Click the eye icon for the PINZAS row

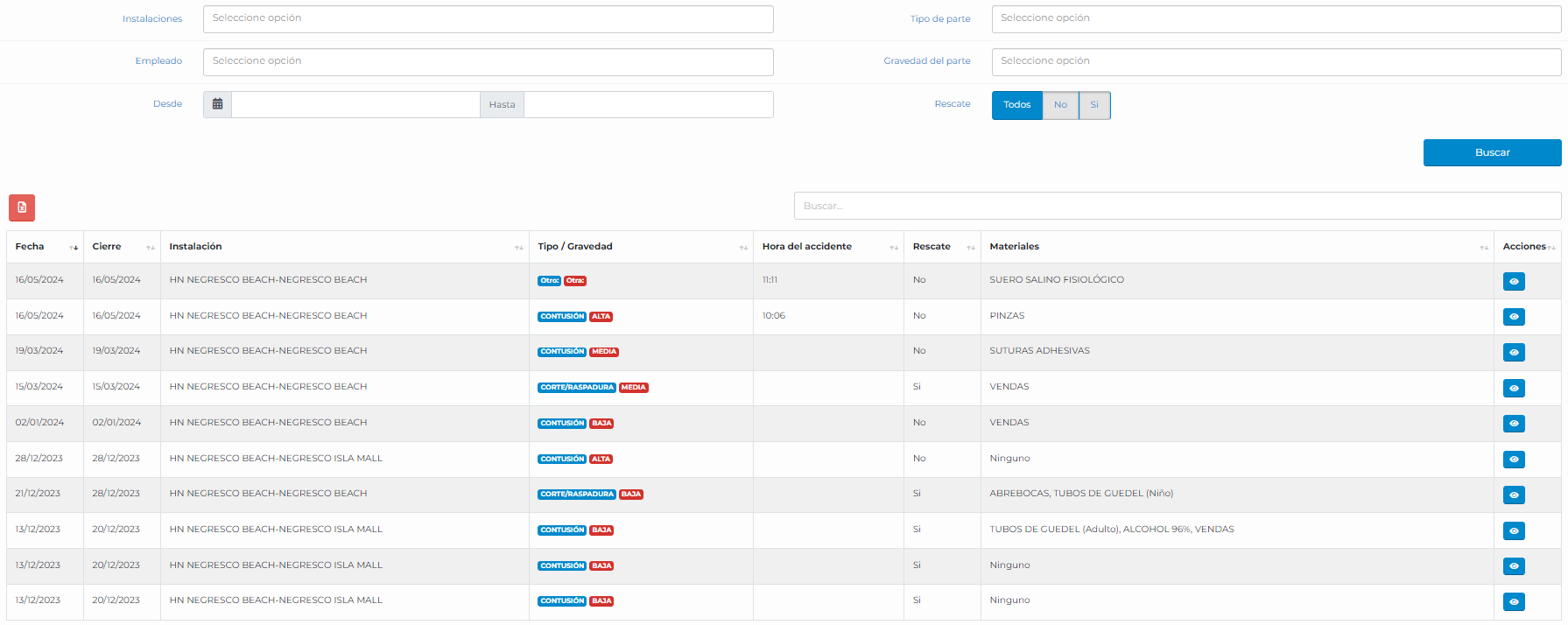point(1513,317)
